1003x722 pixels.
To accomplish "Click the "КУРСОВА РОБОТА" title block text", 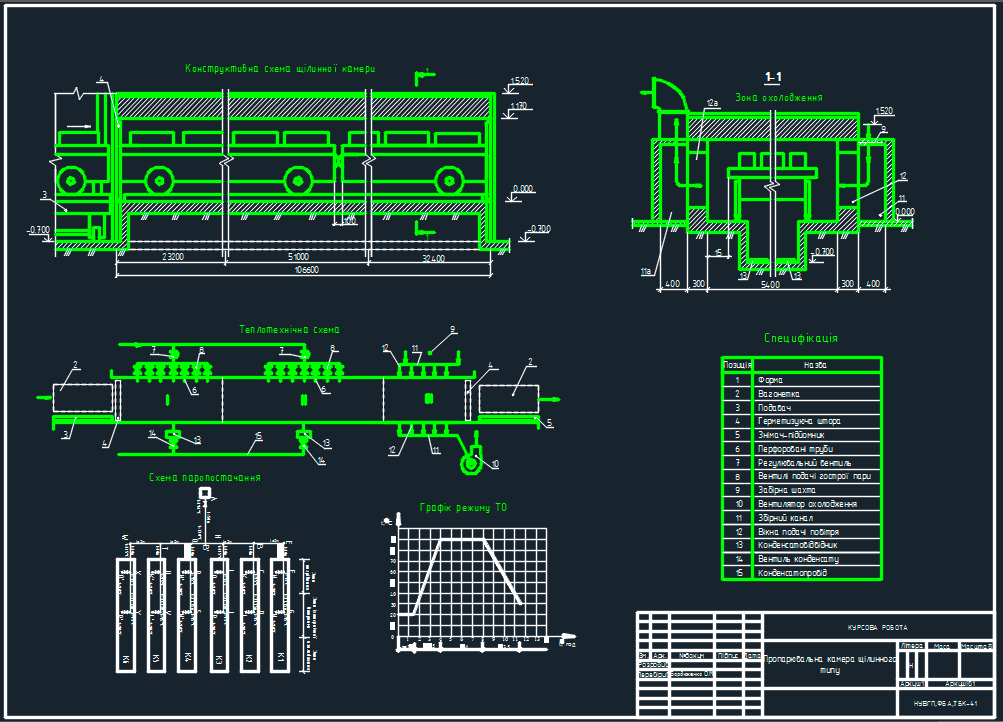I will point(877,628).
